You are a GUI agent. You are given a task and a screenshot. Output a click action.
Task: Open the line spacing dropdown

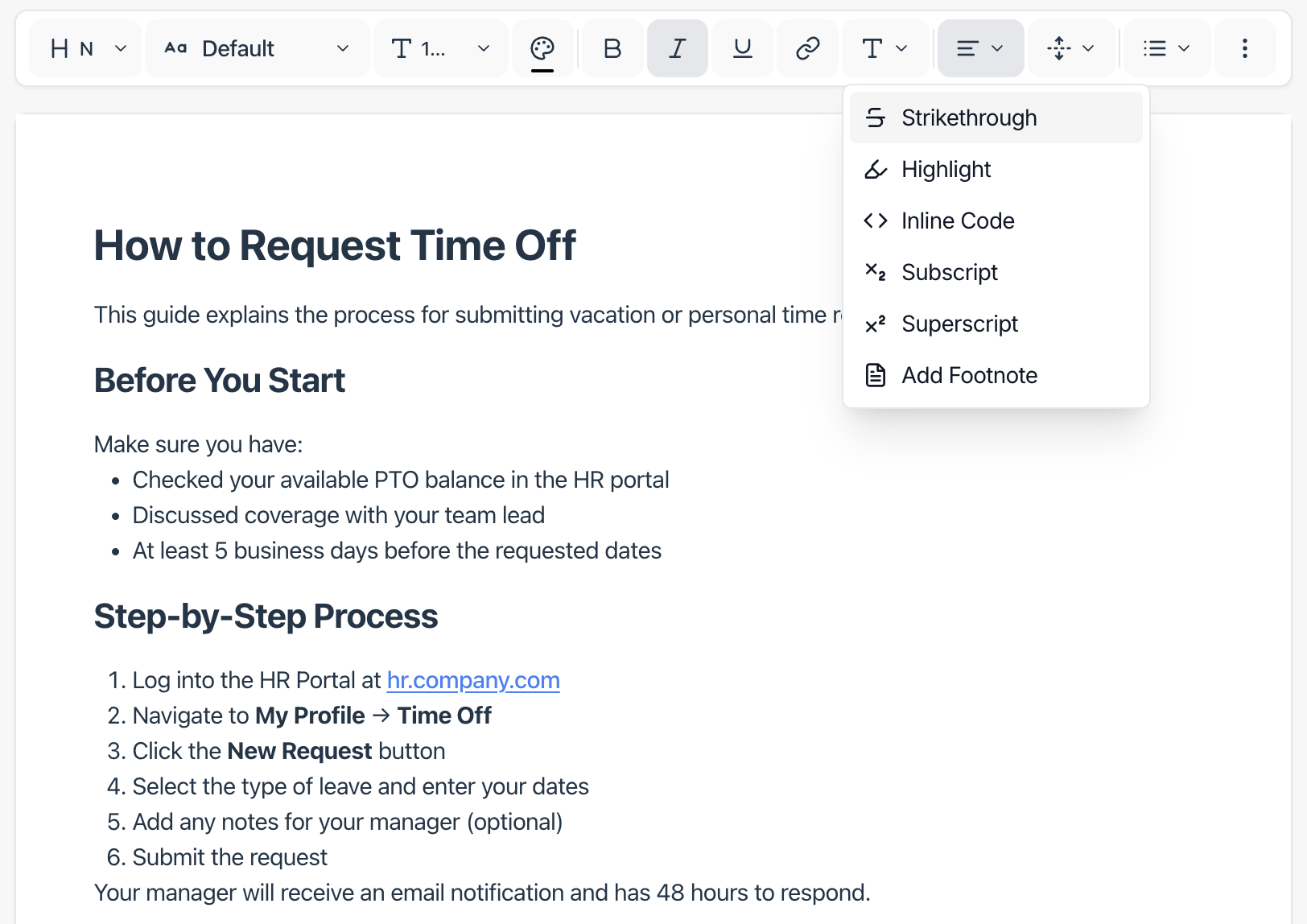(x=1071, y=48)
